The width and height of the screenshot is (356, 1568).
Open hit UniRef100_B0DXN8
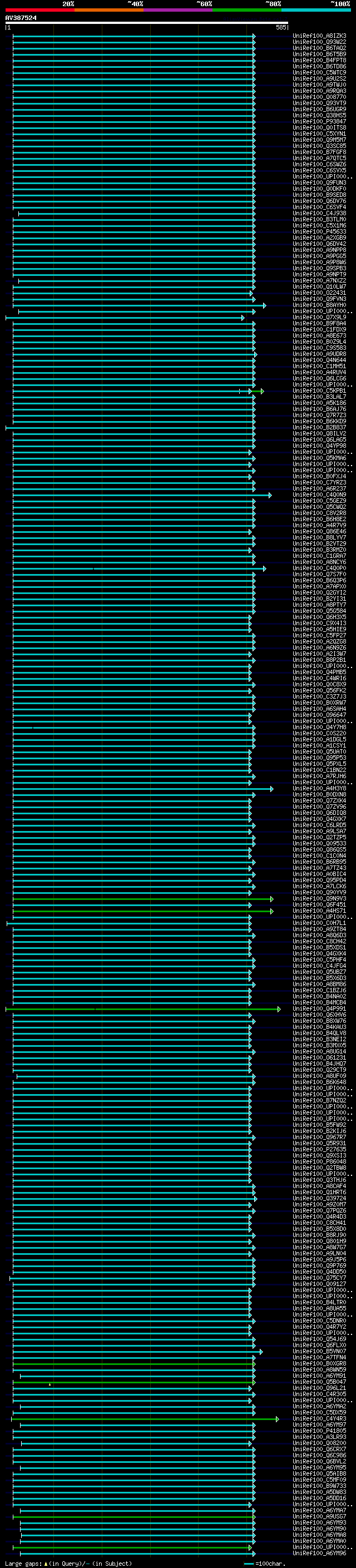pos(319,795)
